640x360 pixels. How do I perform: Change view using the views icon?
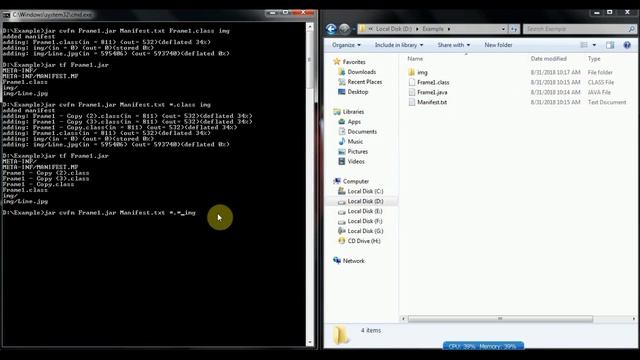click(584, 45)
